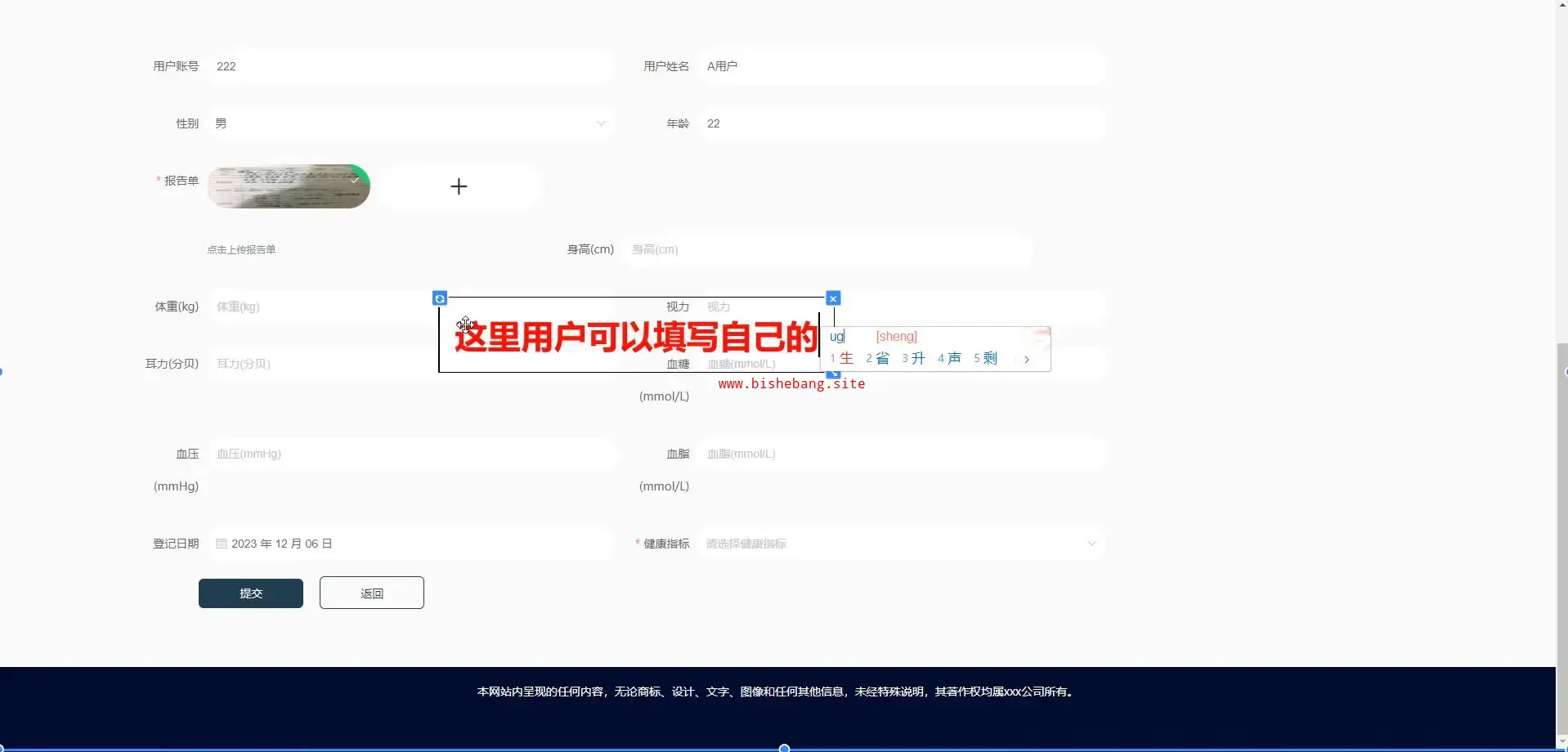Click the 血压(mmHg) blood pressure input

tap(411, 454)
